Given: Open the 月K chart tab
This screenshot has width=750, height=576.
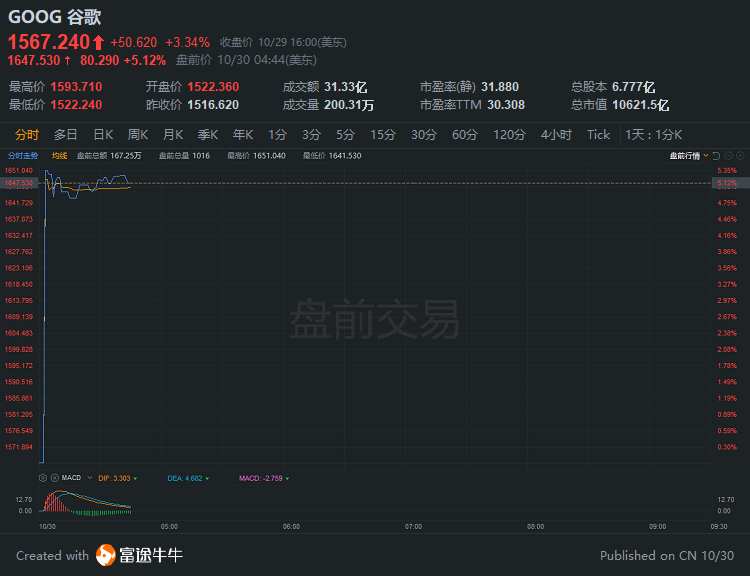Looking at the screenshot, I should (x=173, y=135).
